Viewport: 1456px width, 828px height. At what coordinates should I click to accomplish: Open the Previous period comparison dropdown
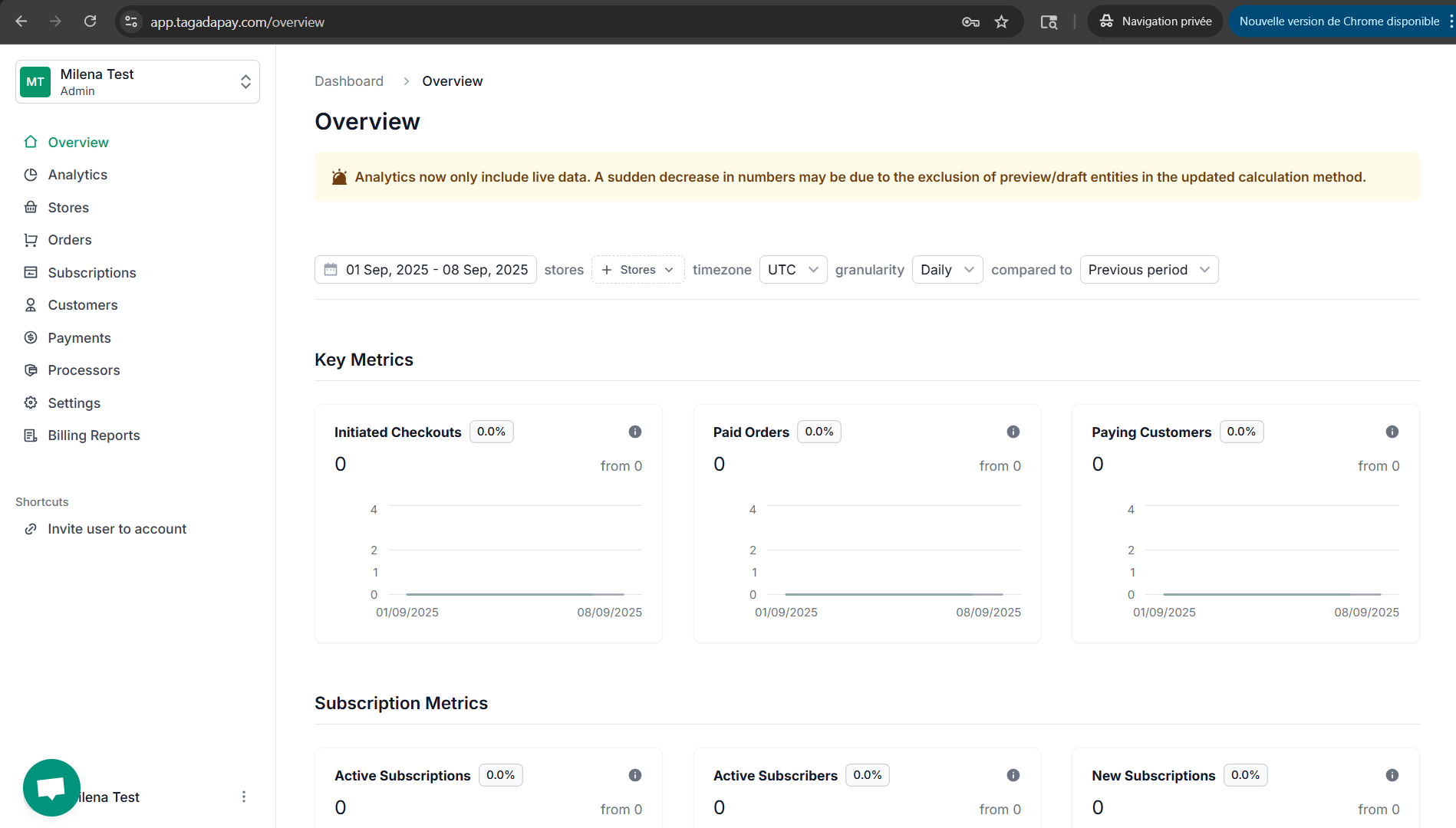1149,269
